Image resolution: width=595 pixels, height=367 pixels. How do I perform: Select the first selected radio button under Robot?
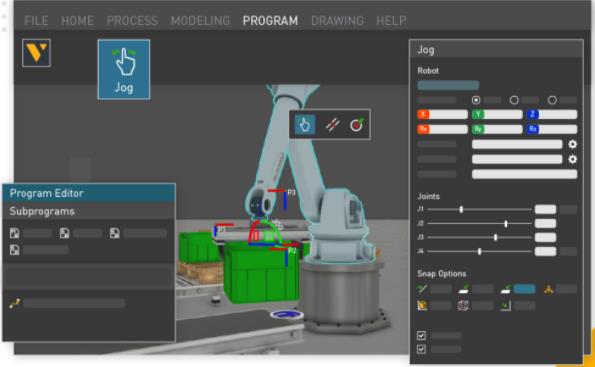[x=476, y=100]
